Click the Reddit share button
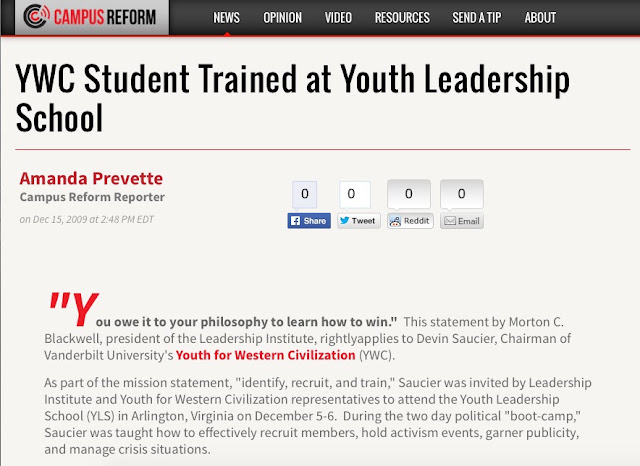The image size is (640, 466). pyautogui.click(x=410, y=221)
